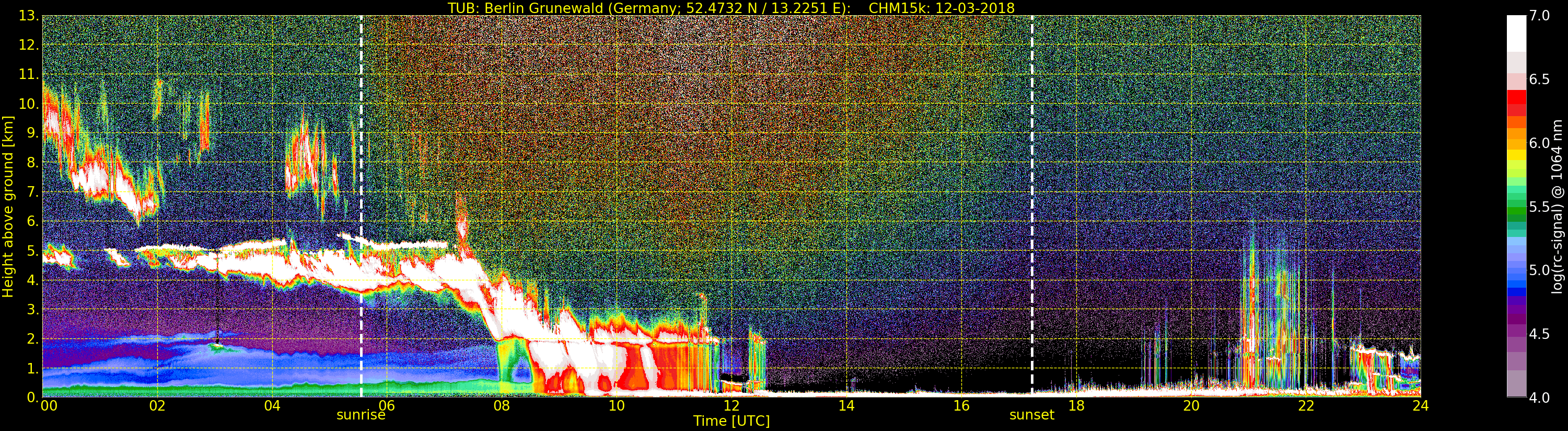Click the '2.' height axis tick label
The width and height of the screenshot is (1568, 431).
click(x=32, y=338)
